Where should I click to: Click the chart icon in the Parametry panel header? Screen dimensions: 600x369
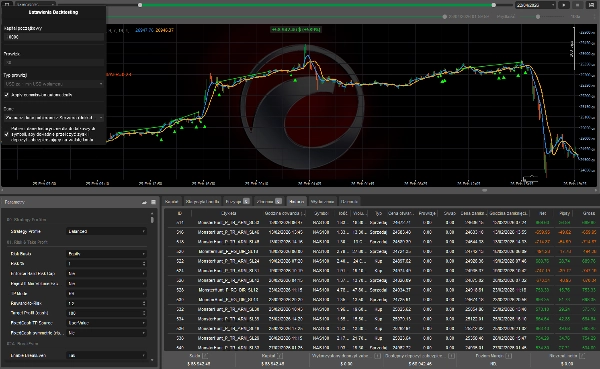pos(144,202)
